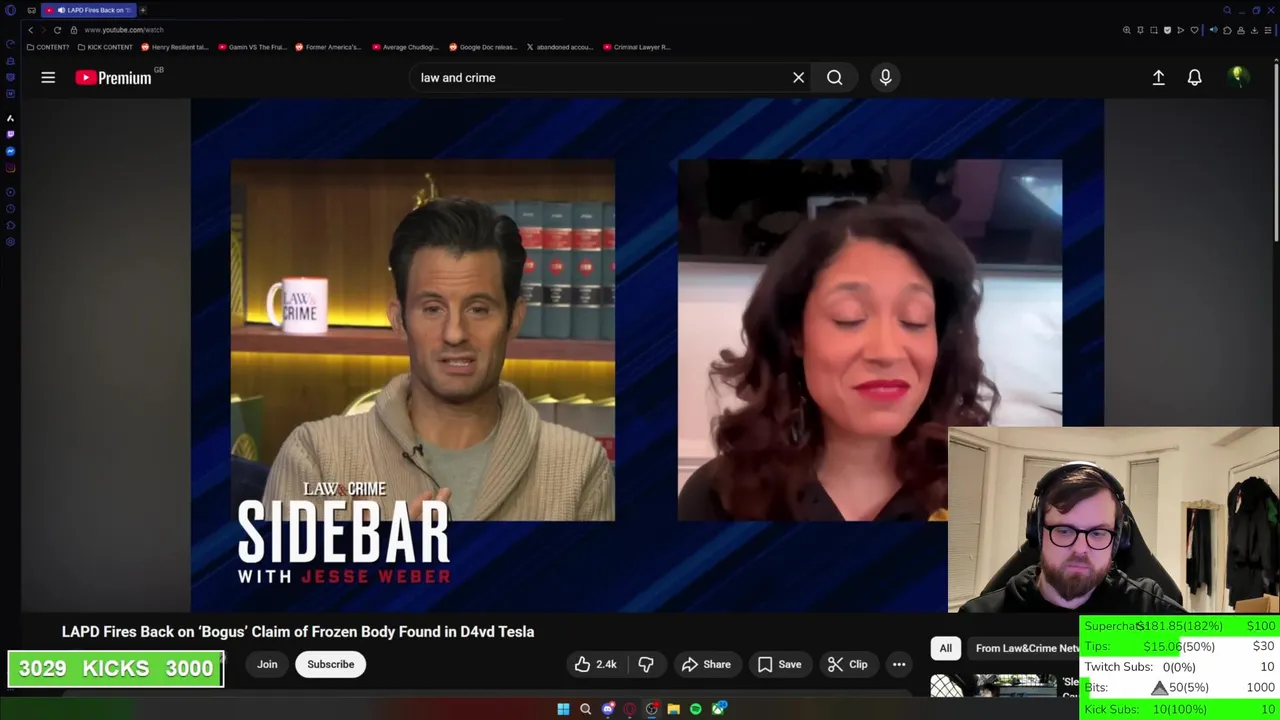The image size is (1280, 720).
Task: Open a new browser tab with plus
Action: click(x=142, y=10)
